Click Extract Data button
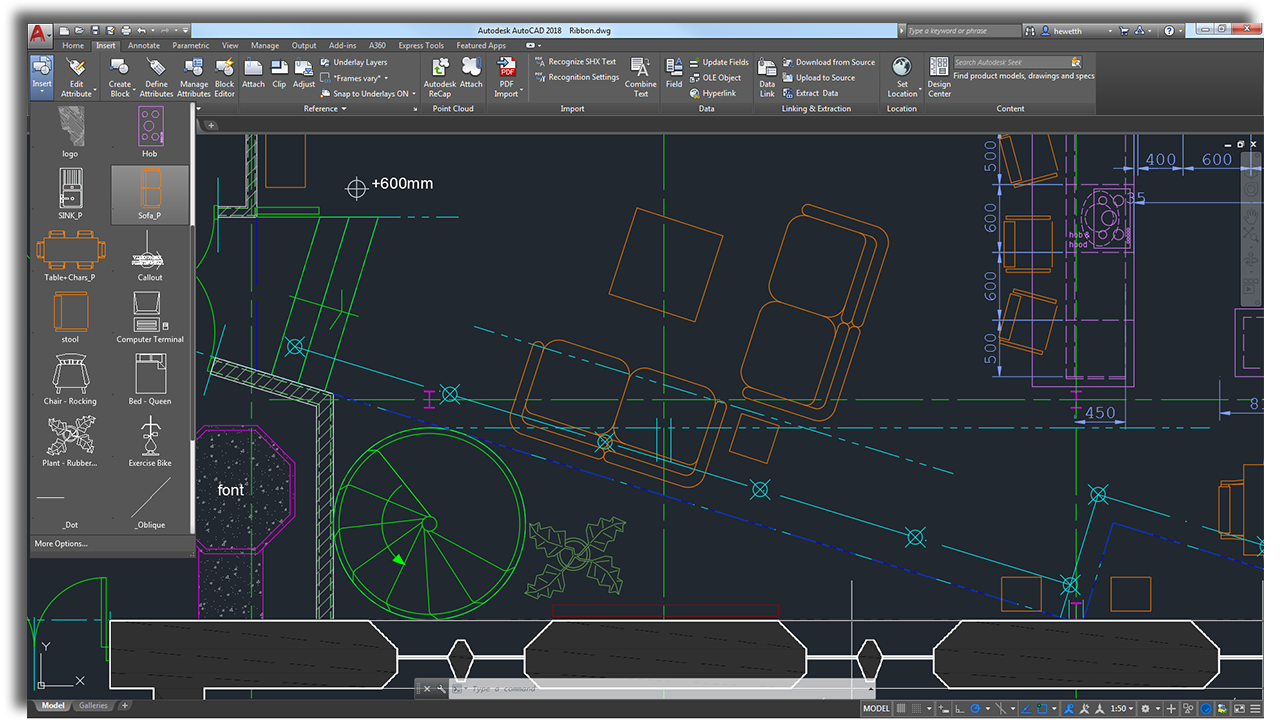The width and height of the screenshot is (1280, 720). [811, 93]
